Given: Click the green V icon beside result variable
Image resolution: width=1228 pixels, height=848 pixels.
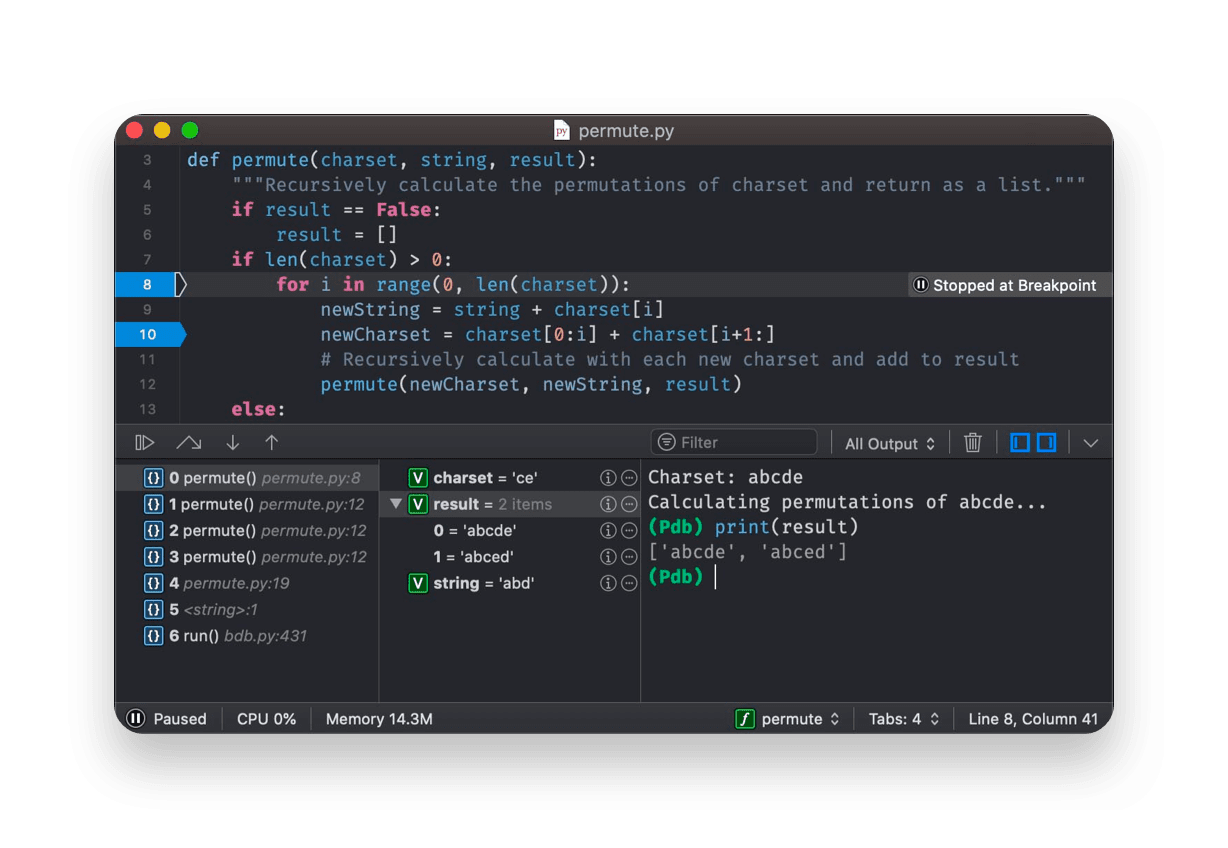Looking at the screenshot, I should 417,504.
